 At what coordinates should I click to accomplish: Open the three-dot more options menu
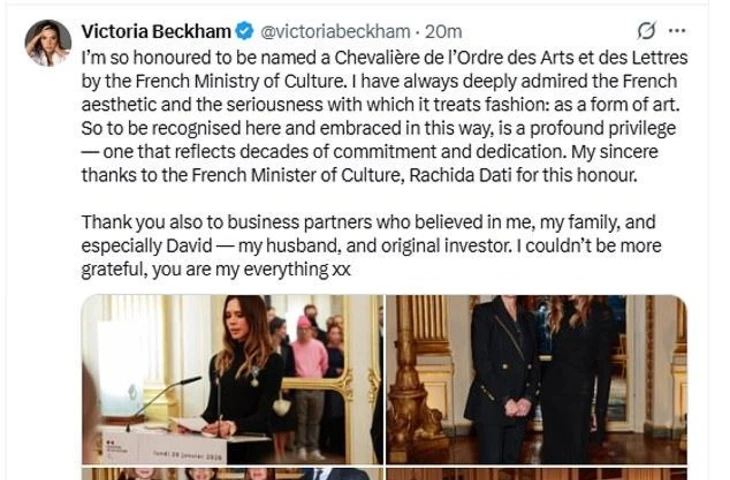tap(677, 31)
